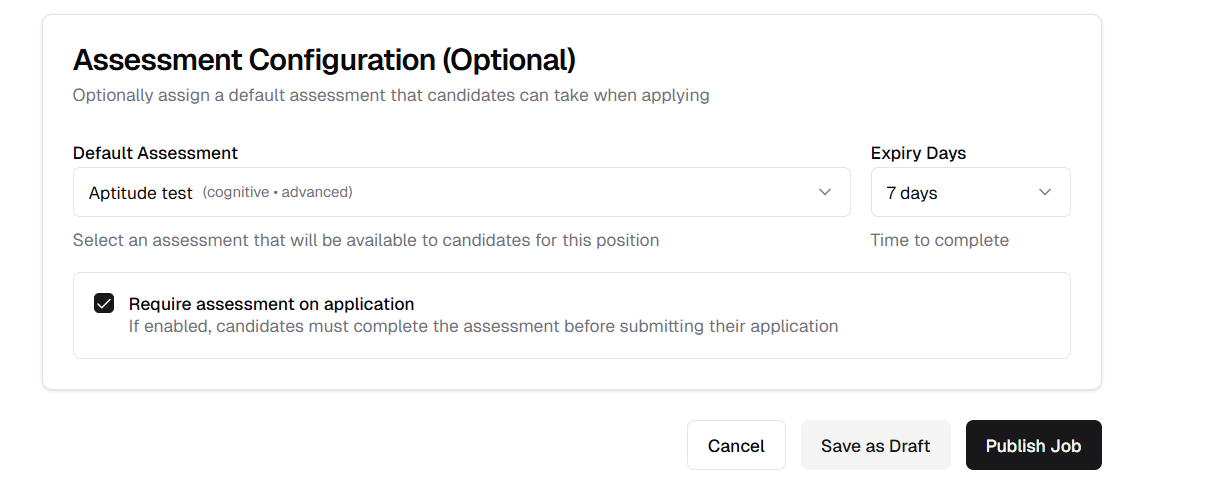
Task: Open the Expiry Days '7 days' dropdown
Action: 970,192
